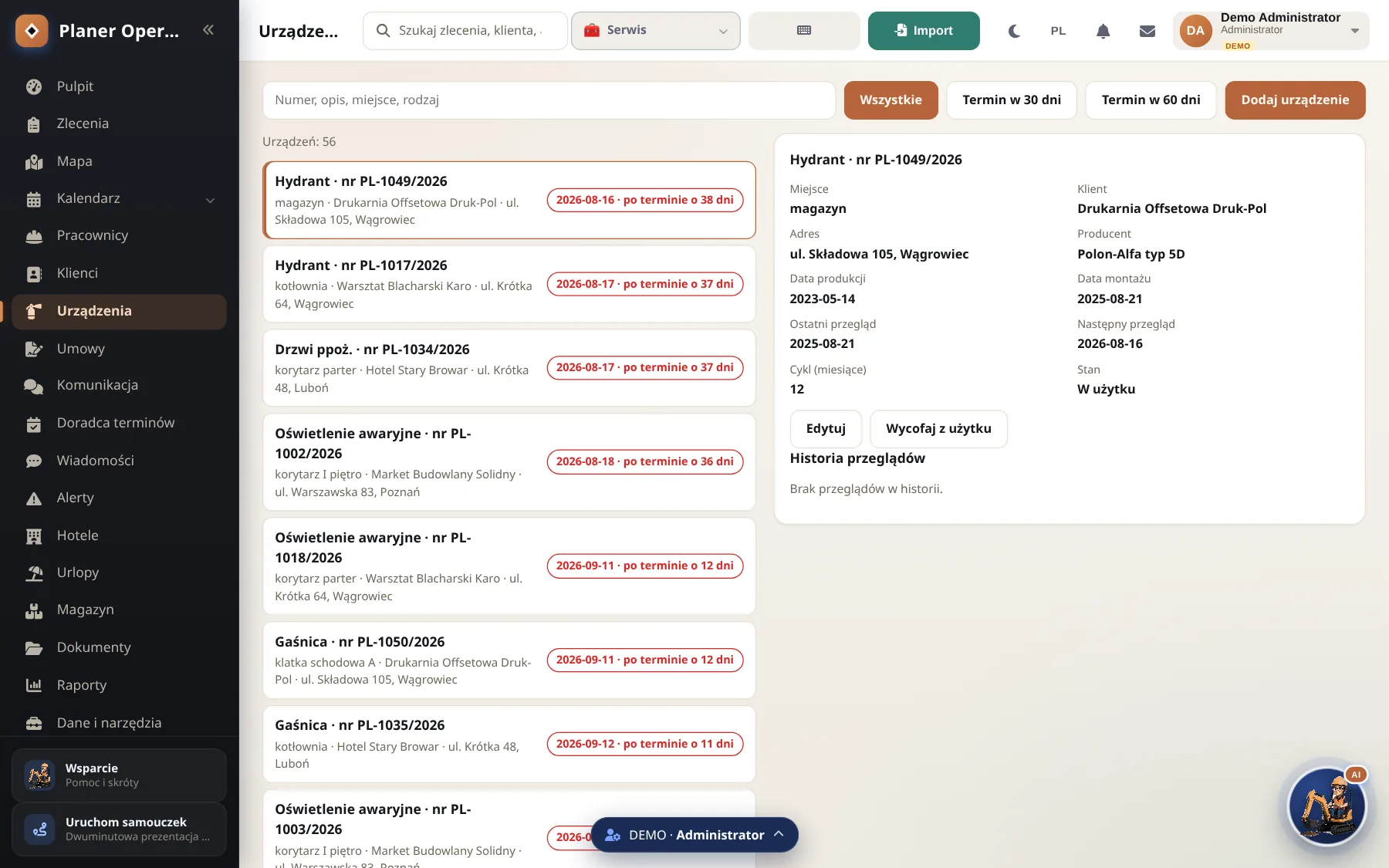Screen dimensions: 1389x868
Task: Open Dane i narzędzia menu item
Action: tap(120, 723)
